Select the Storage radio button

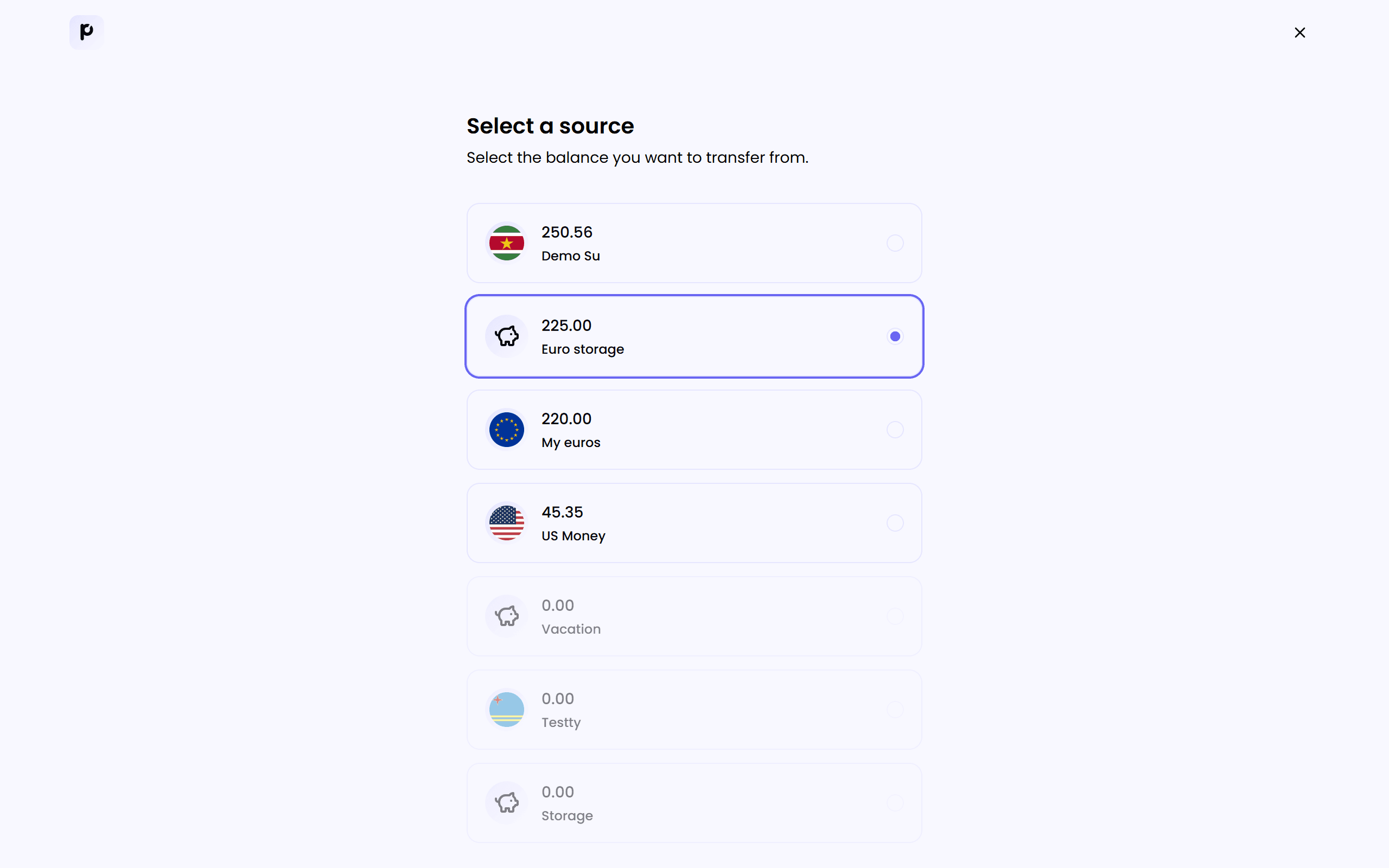coord(894,802)
